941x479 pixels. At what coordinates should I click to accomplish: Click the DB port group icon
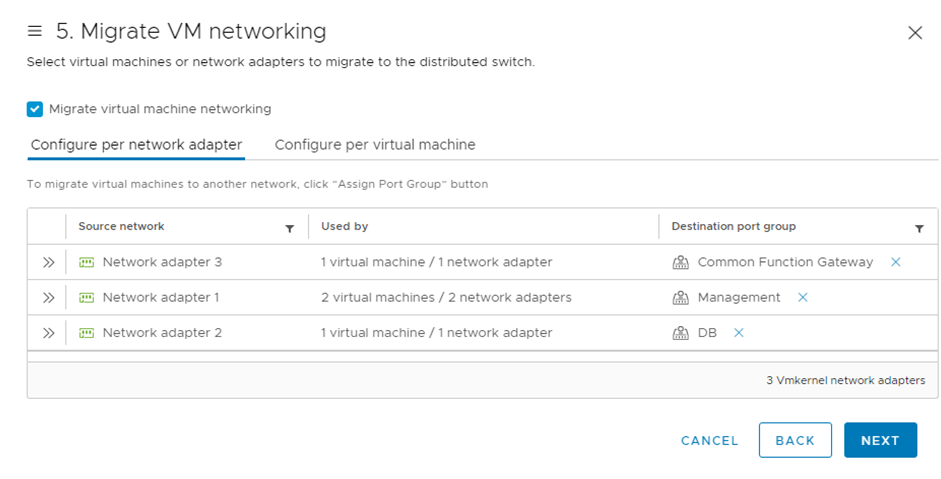tap(681, 333)
